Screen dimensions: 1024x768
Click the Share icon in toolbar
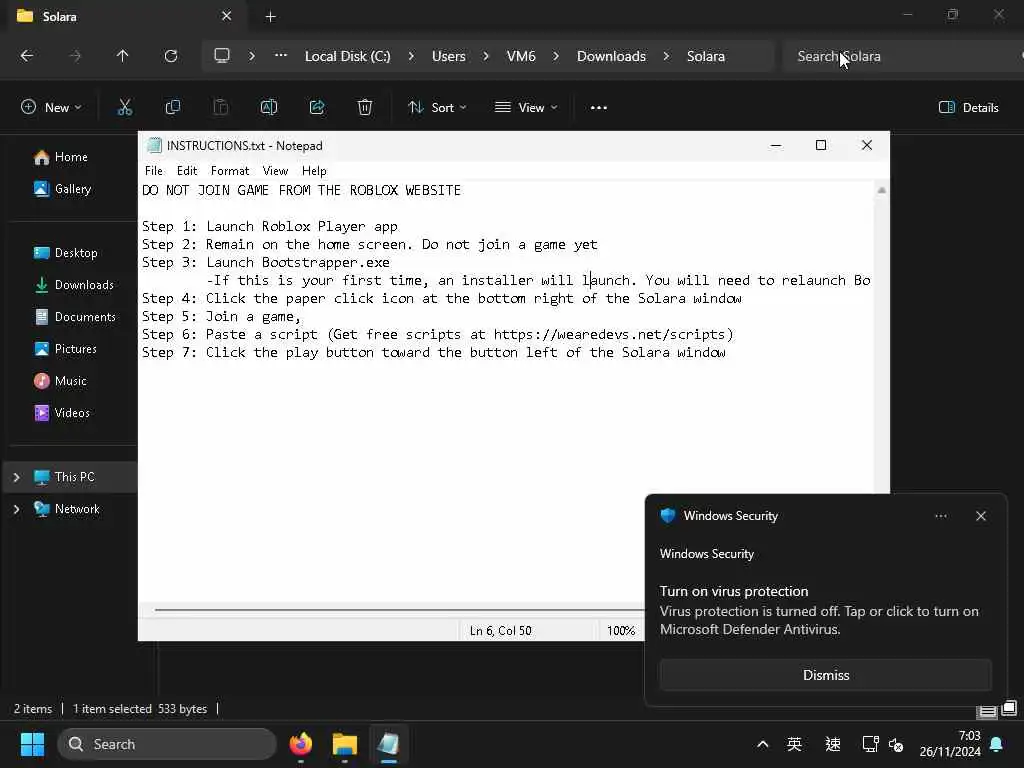click(317, 107)
